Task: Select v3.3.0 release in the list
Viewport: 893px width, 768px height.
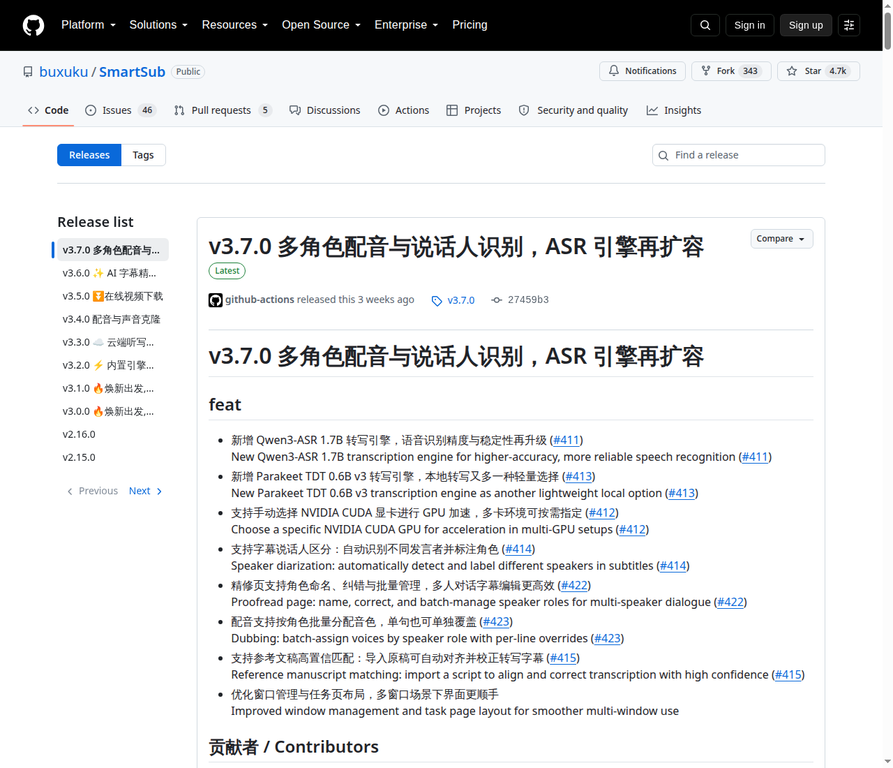Action: coord(113,342)
